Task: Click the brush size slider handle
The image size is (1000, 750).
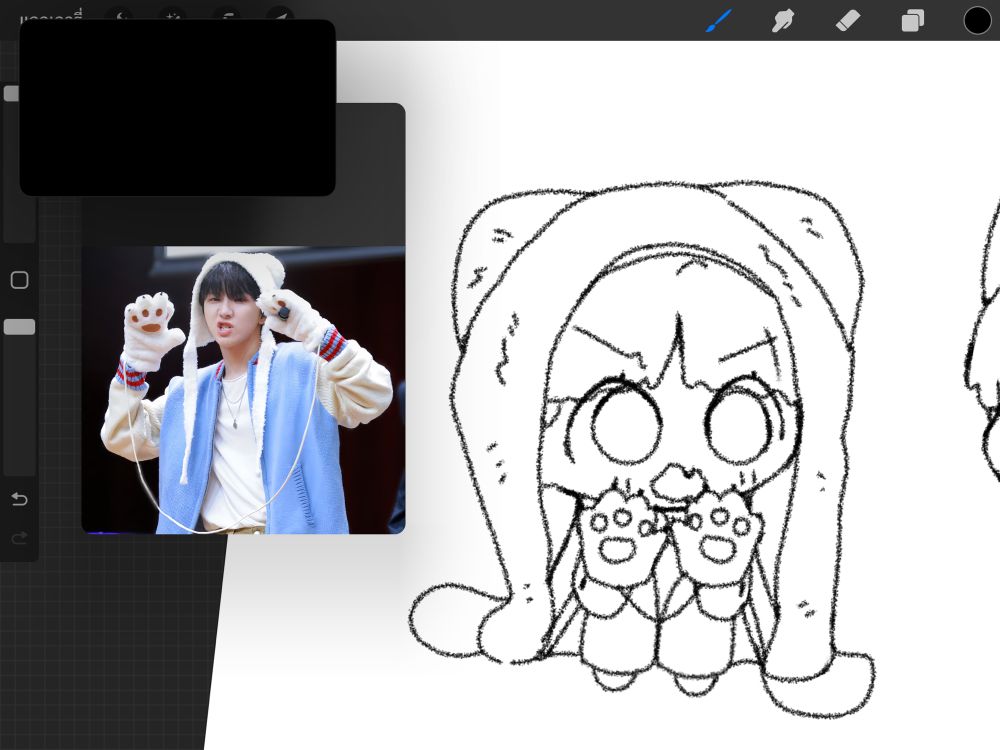Action: [11, 94]
